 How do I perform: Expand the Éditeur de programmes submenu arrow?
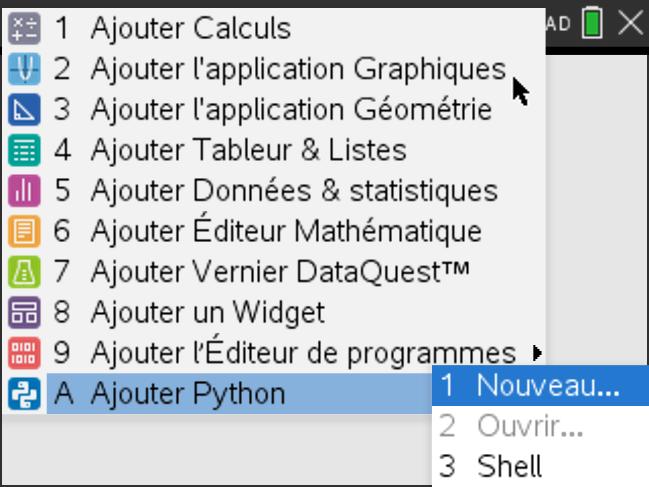537,352
